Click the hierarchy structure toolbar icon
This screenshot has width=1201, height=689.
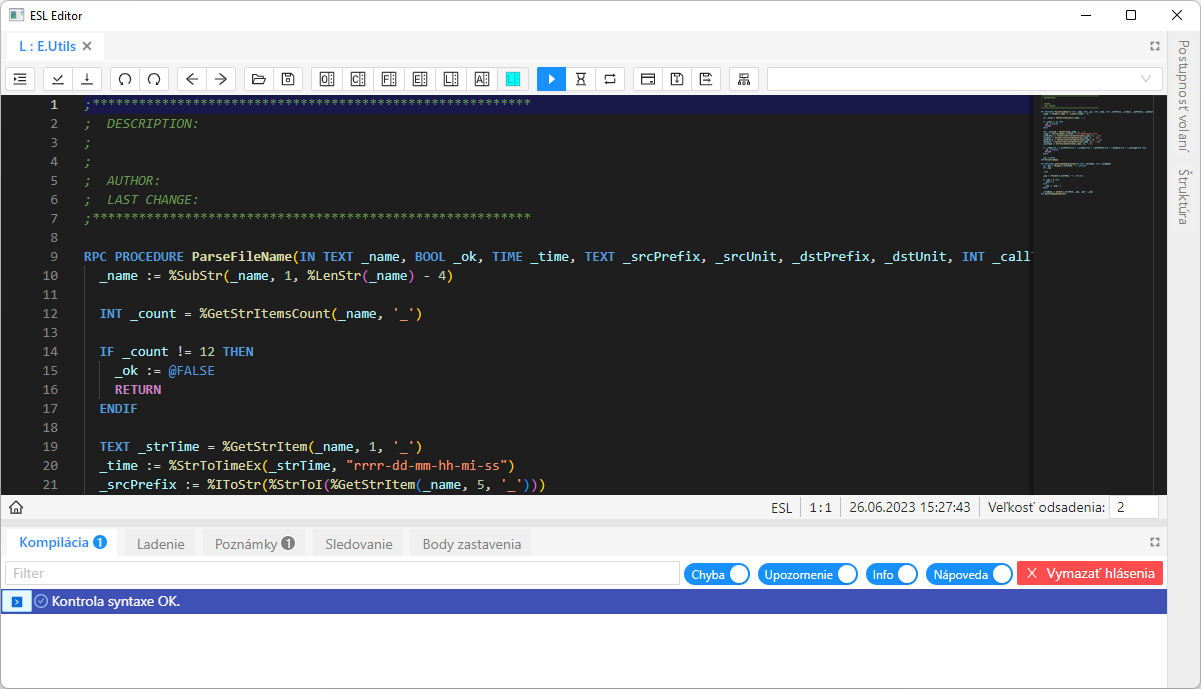[x=743, y=79]
